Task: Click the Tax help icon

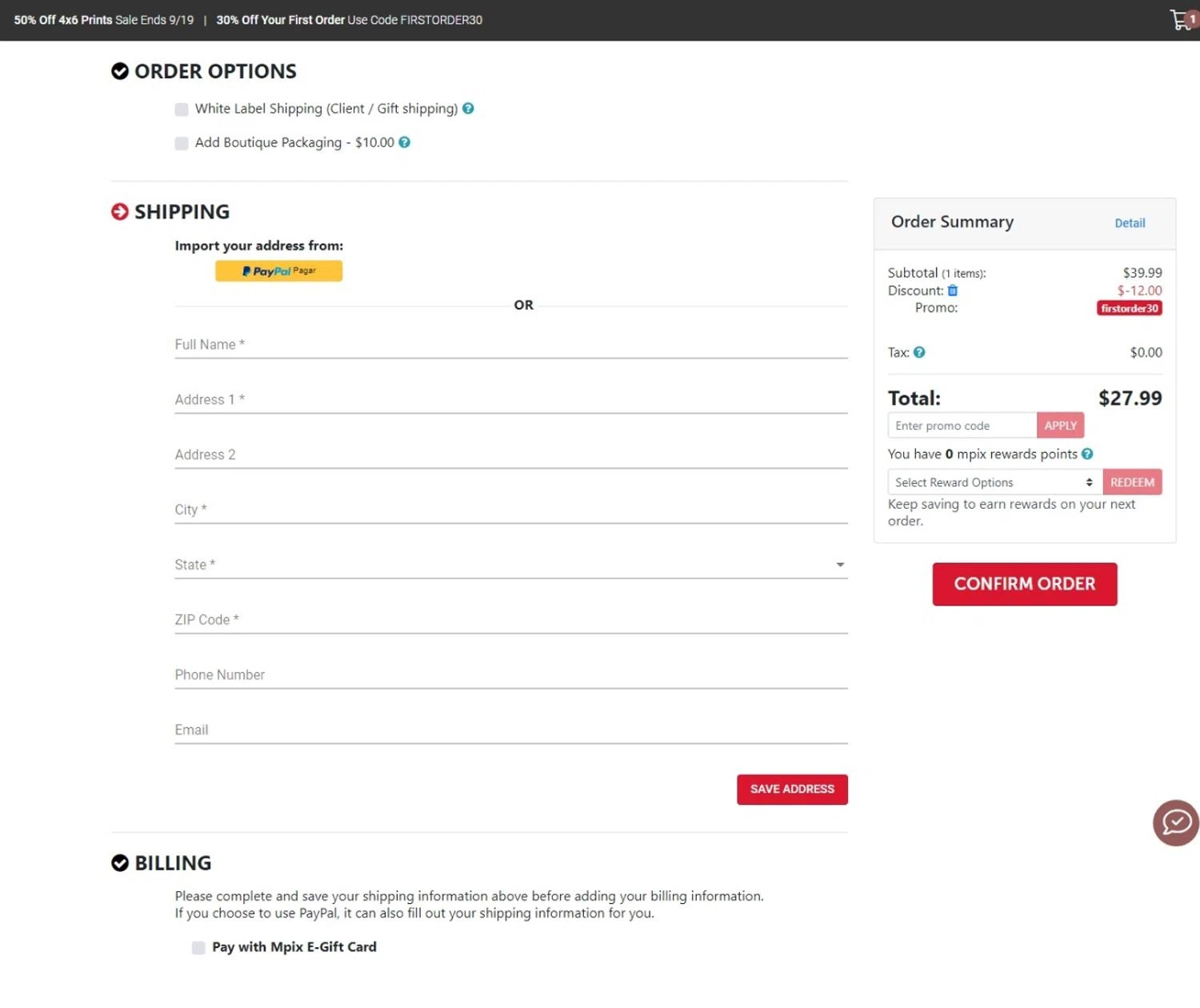Action: click(919, 352)
